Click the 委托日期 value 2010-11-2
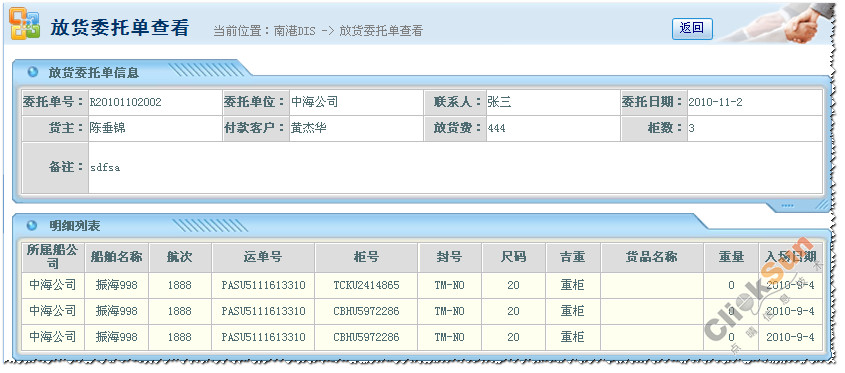845x373 pixels. (x=715, y=102)
